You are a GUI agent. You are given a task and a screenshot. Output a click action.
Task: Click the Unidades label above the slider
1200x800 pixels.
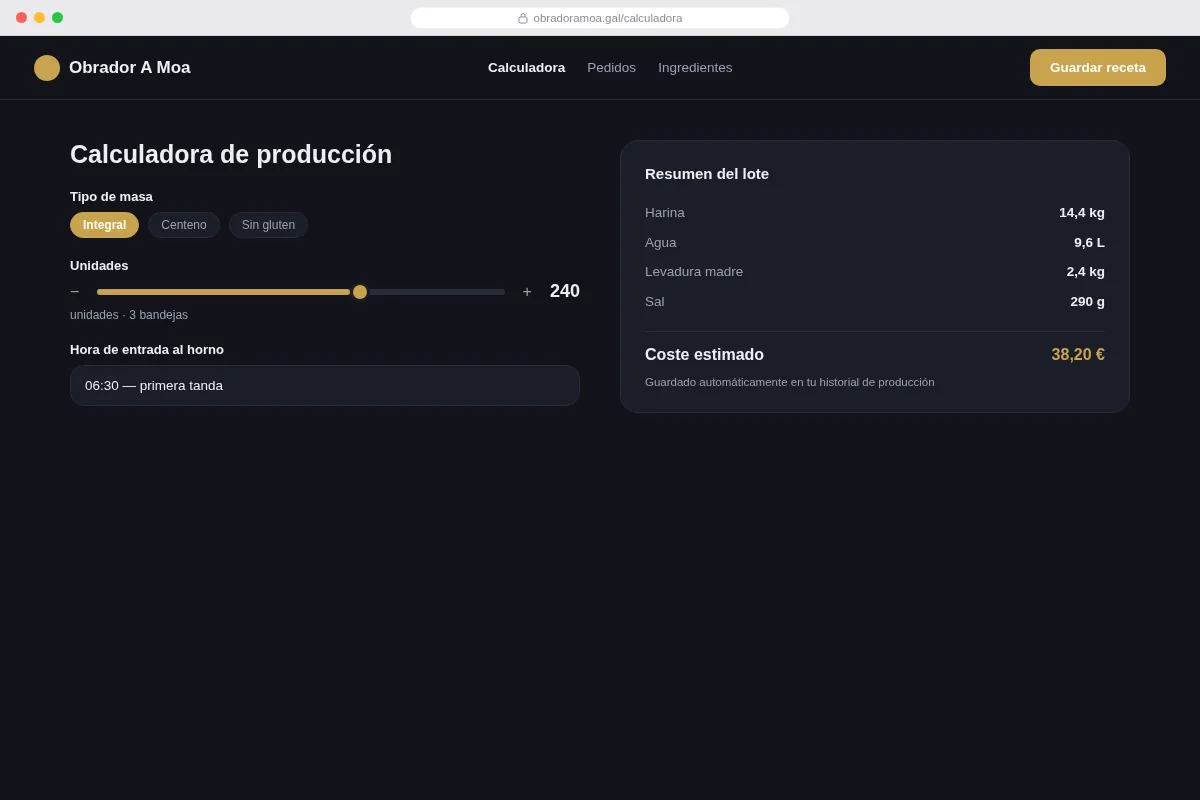(x=99, y=265)
